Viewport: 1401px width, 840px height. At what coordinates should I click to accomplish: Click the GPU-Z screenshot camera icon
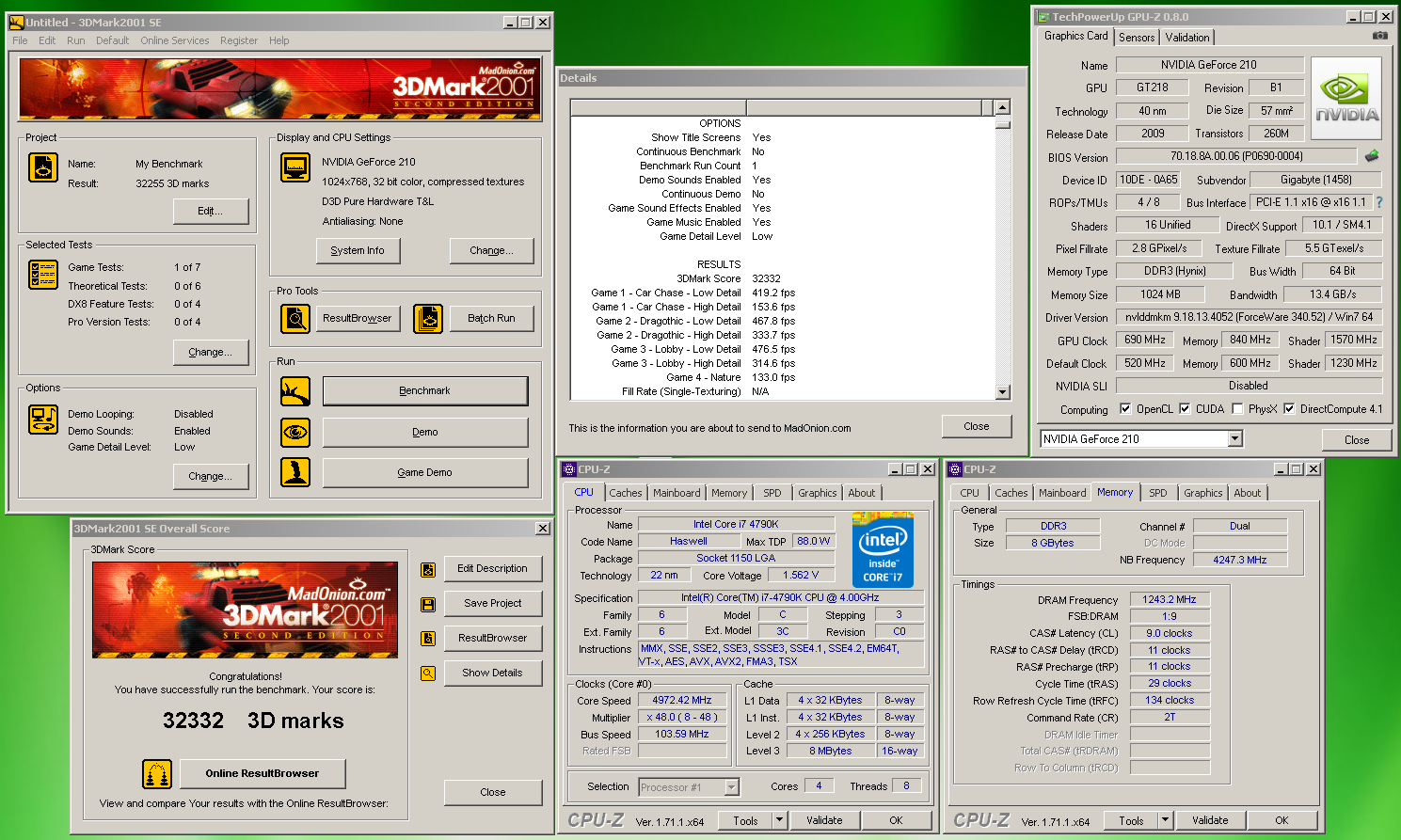(1380, 36)
